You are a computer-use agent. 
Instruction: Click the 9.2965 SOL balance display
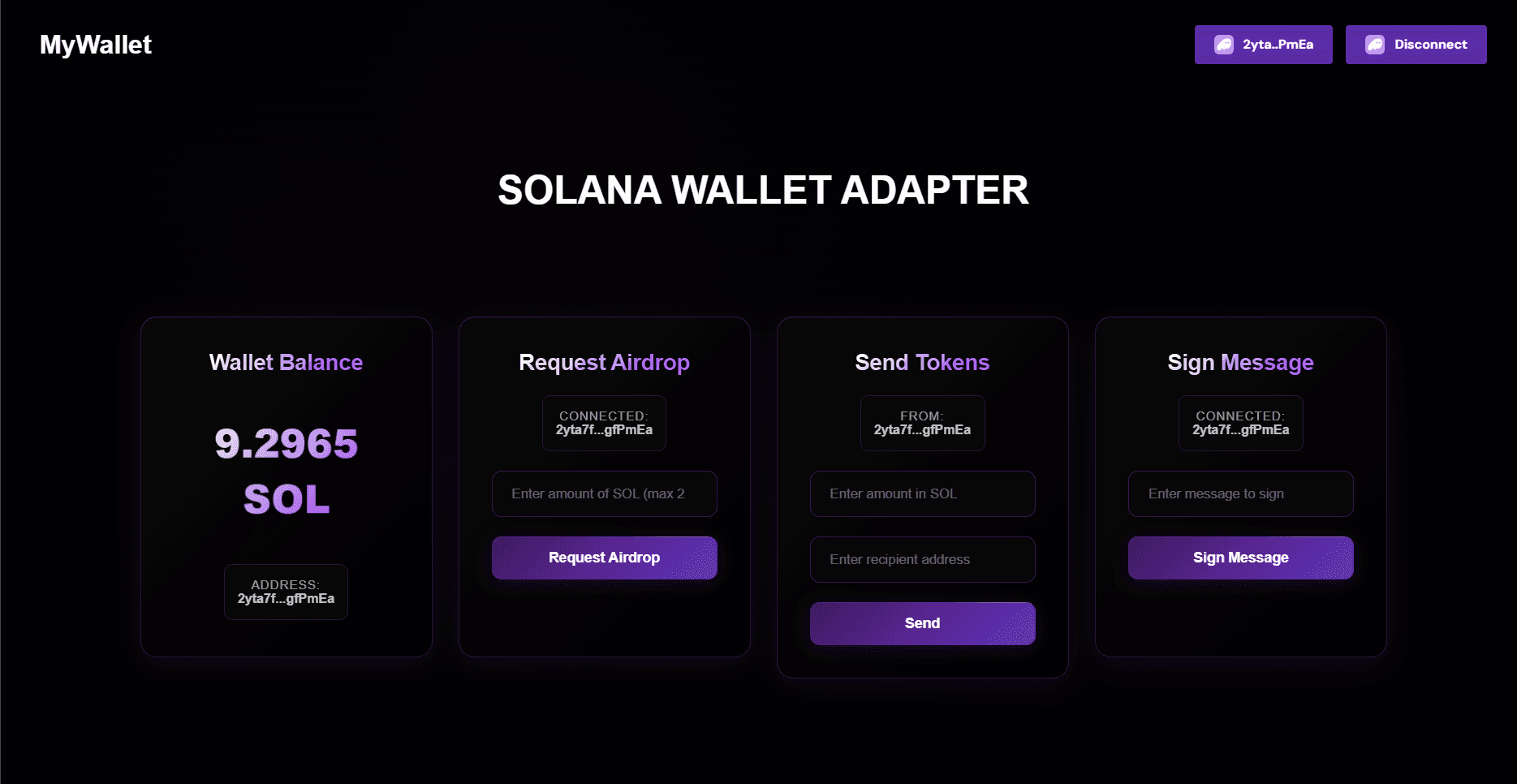286,471
